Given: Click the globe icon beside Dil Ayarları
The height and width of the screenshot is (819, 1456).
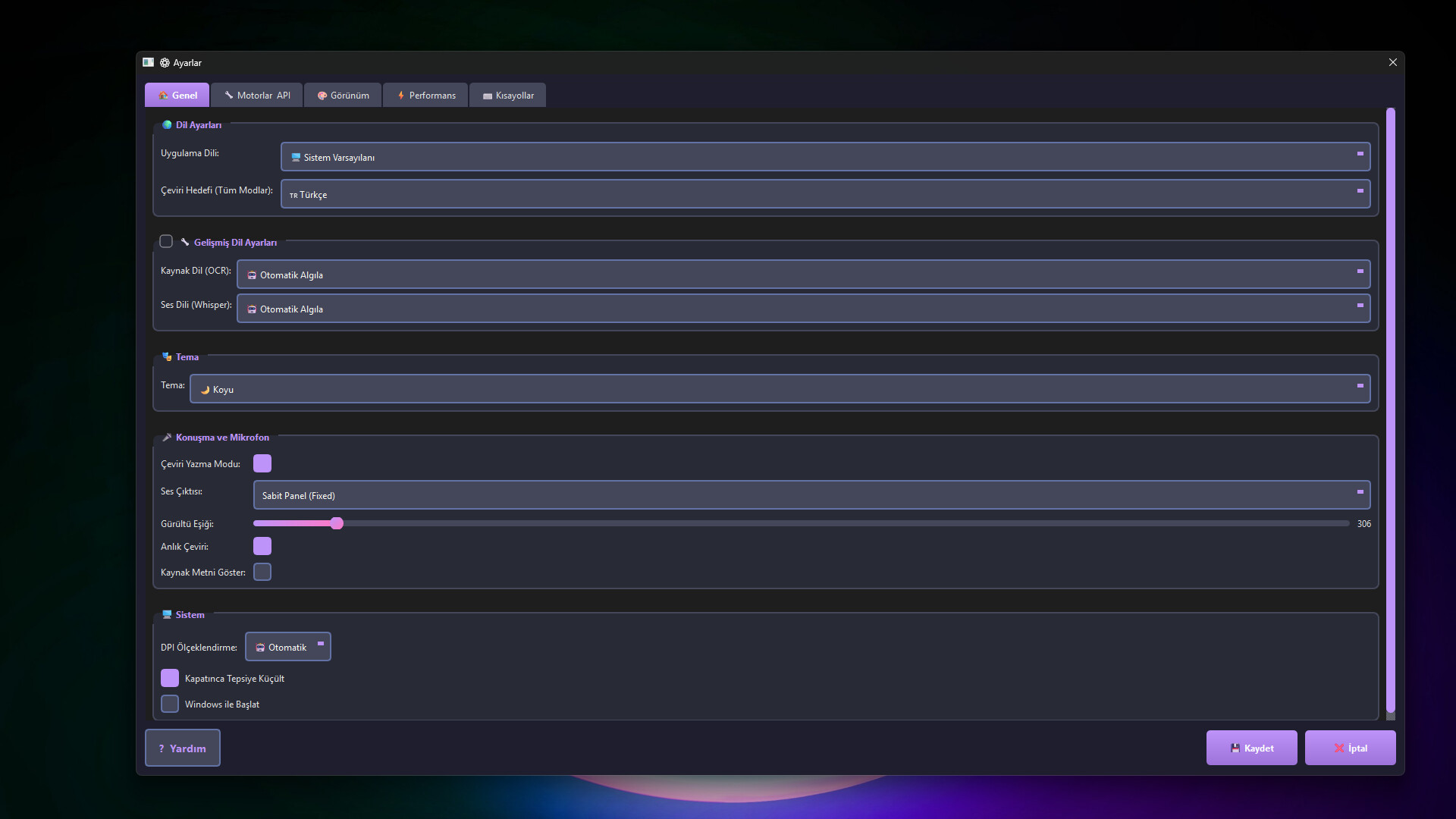Looking at the screenshot, I should click(167, 125).
